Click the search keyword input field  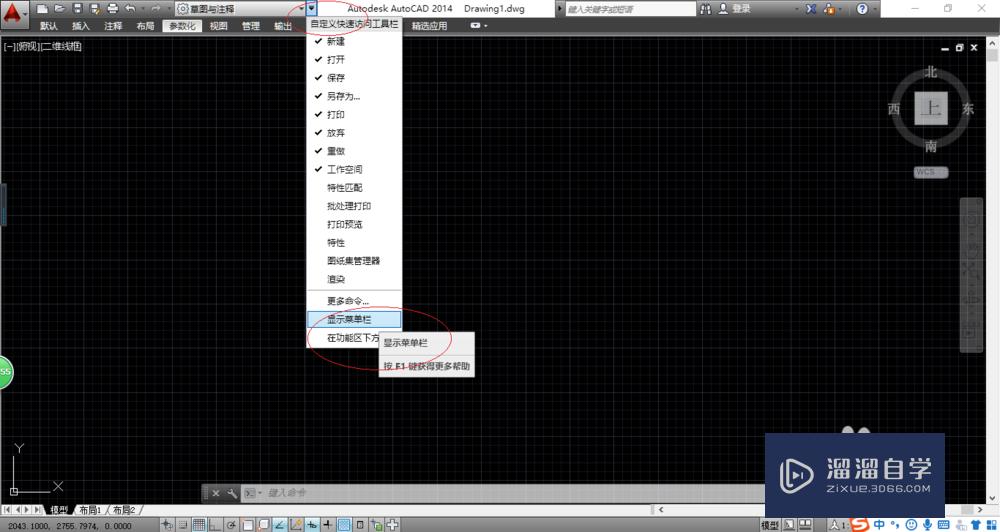[x=630, y=9]
